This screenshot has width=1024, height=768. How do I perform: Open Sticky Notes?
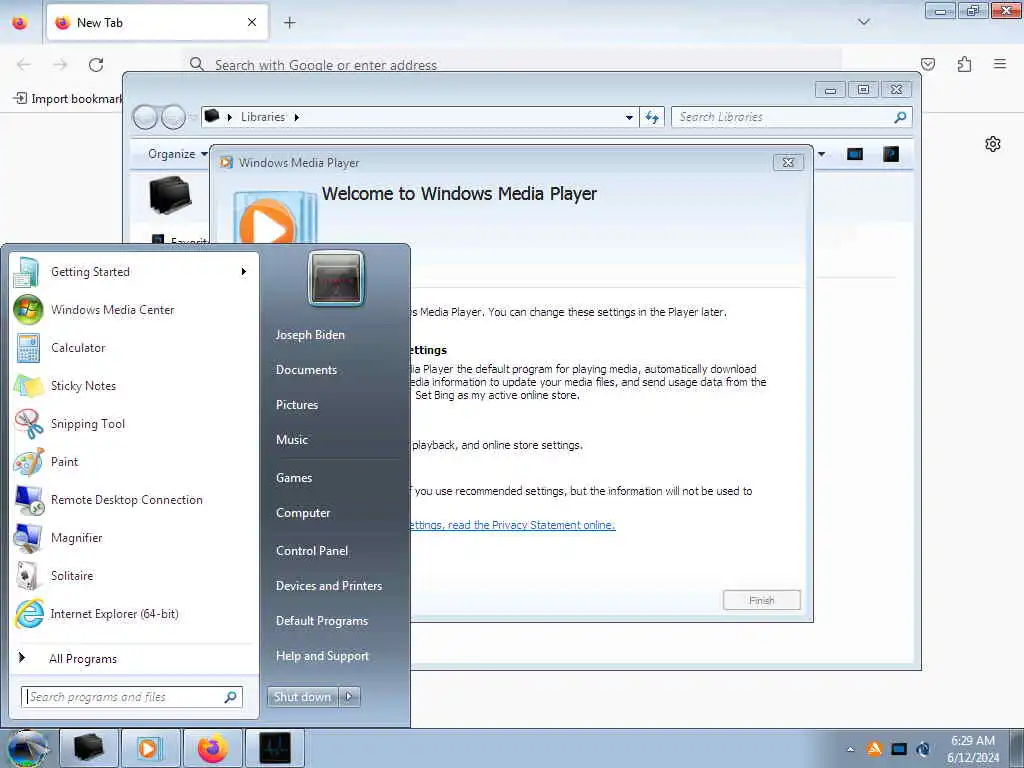135,385
